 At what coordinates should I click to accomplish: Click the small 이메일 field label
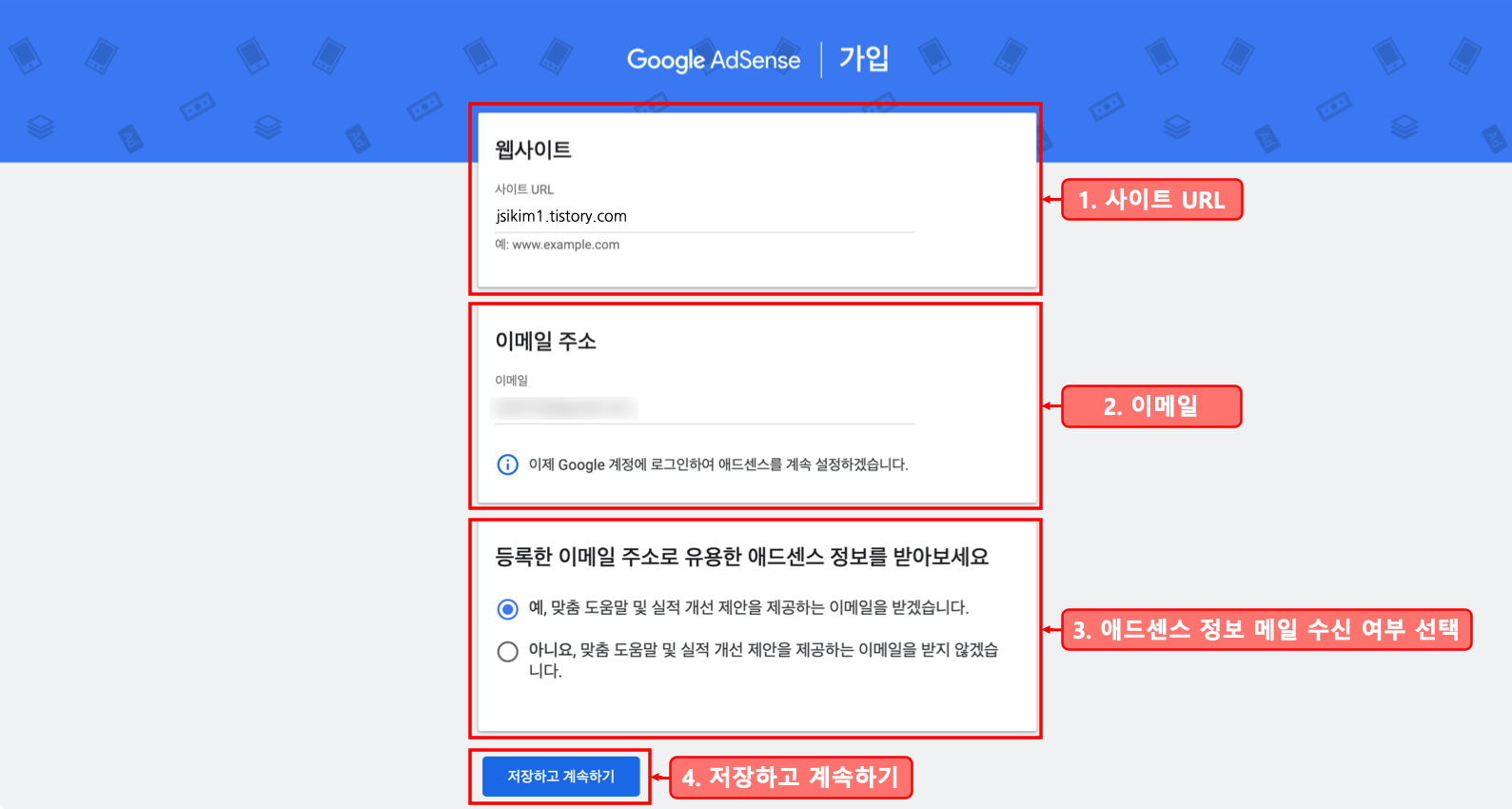pos(511,380)
